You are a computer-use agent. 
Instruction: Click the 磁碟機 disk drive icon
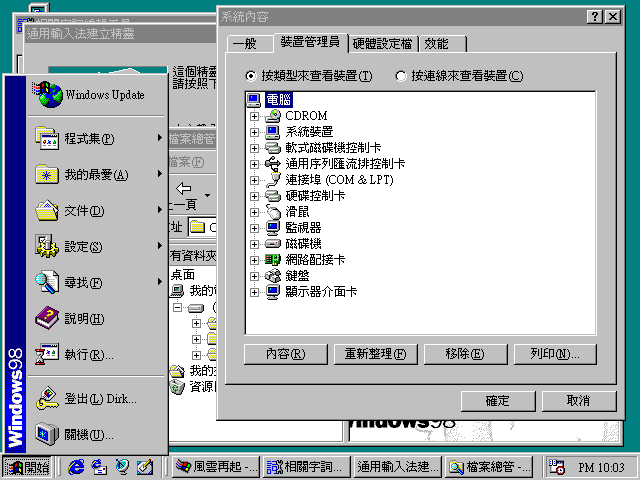tap(273, 244)
